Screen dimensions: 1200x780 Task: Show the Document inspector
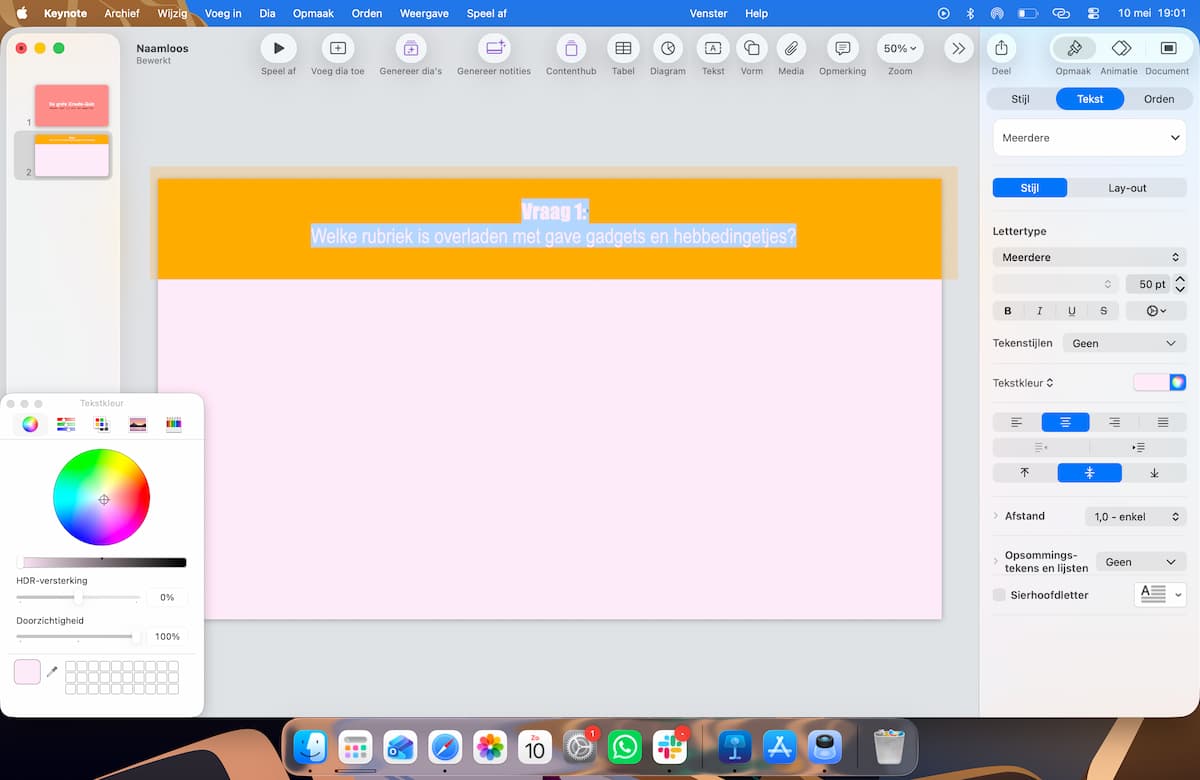pyautogui.click(x=1168, y=48)
